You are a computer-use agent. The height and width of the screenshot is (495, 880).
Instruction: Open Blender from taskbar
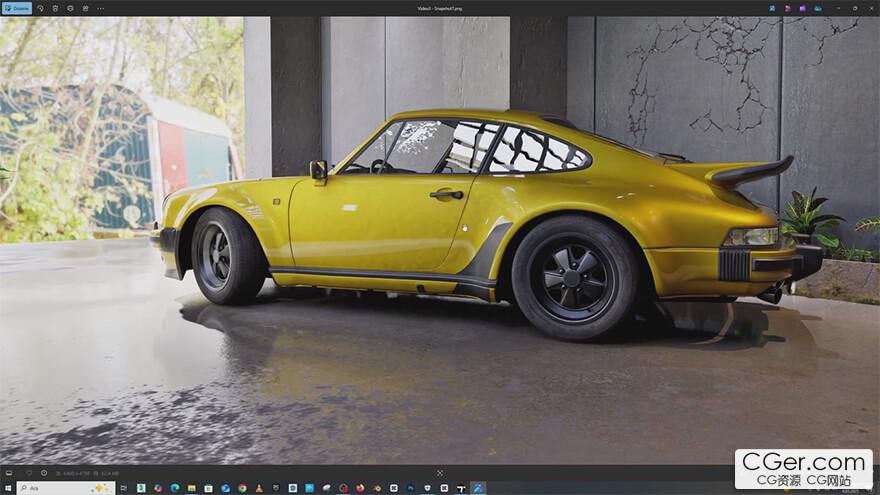point(377,488)
